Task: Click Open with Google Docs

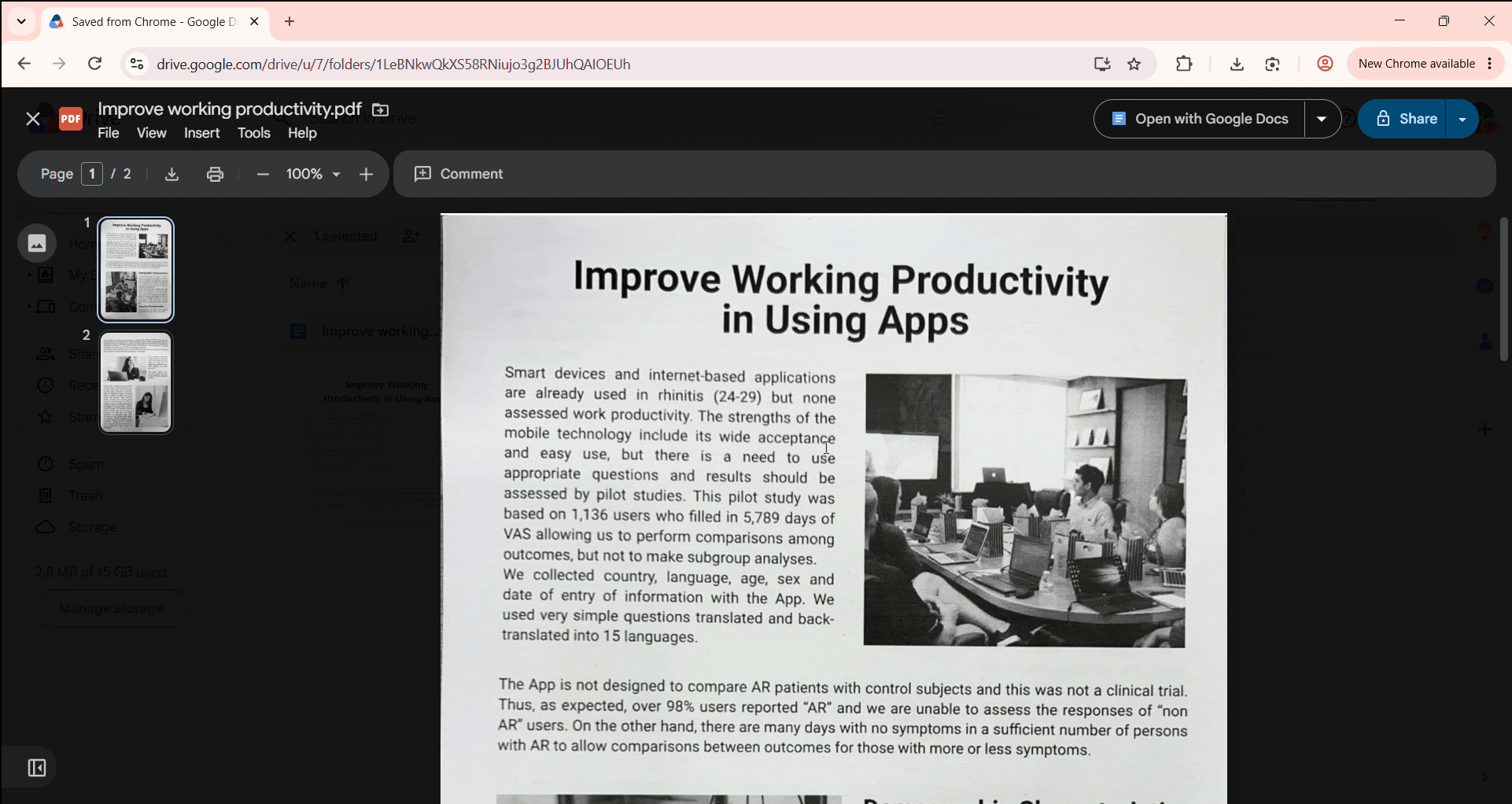Action: [1200, 119]
